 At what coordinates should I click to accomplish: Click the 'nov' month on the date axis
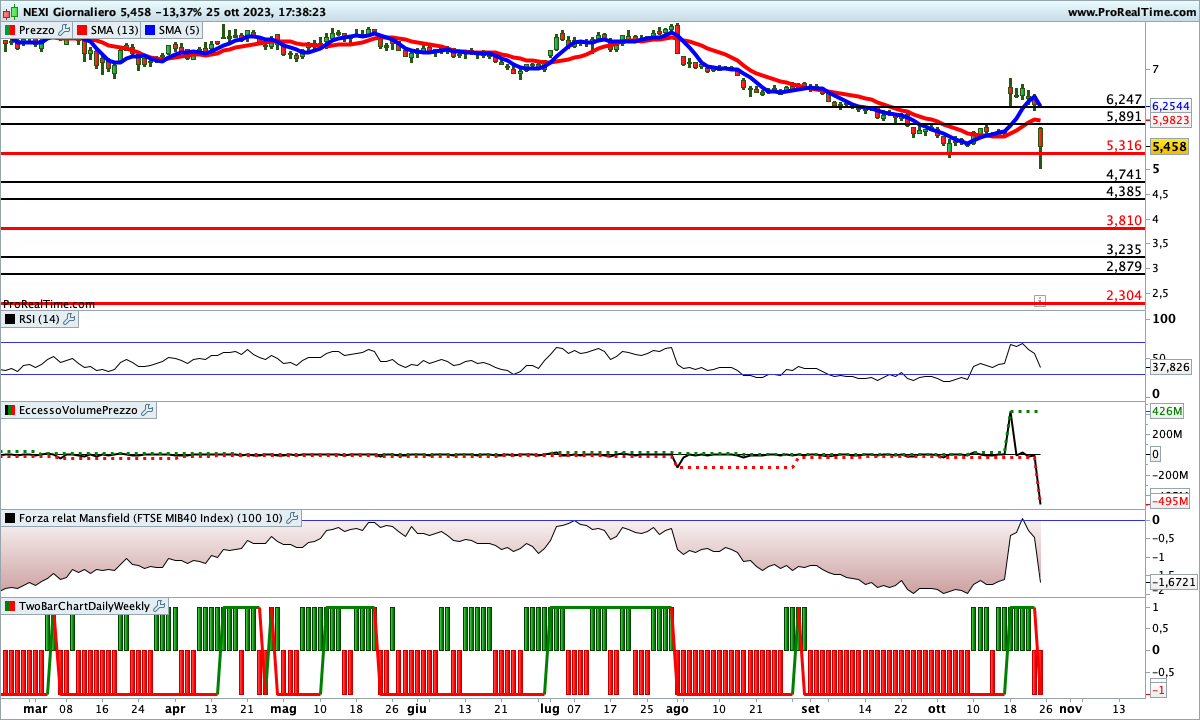pos(1070,708)
